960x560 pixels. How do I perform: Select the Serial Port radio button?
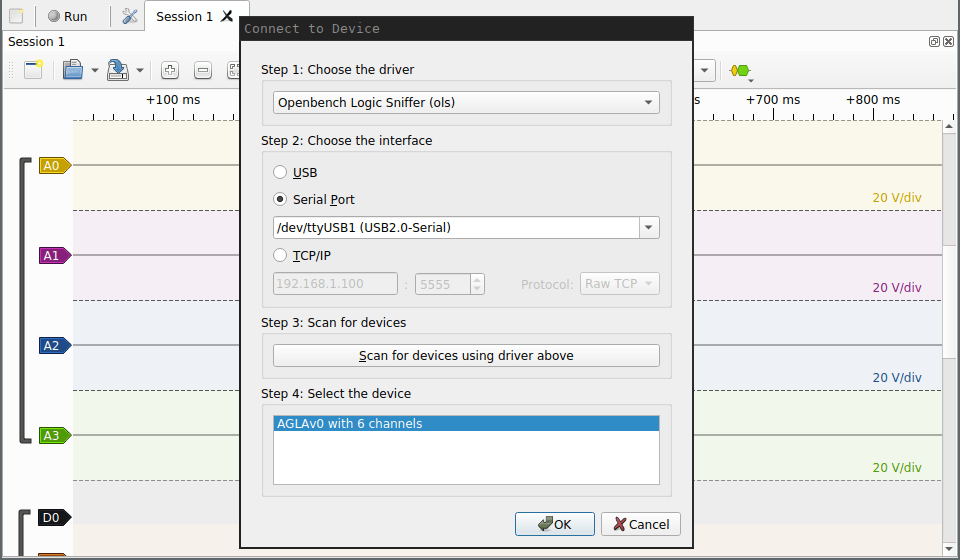280,199
